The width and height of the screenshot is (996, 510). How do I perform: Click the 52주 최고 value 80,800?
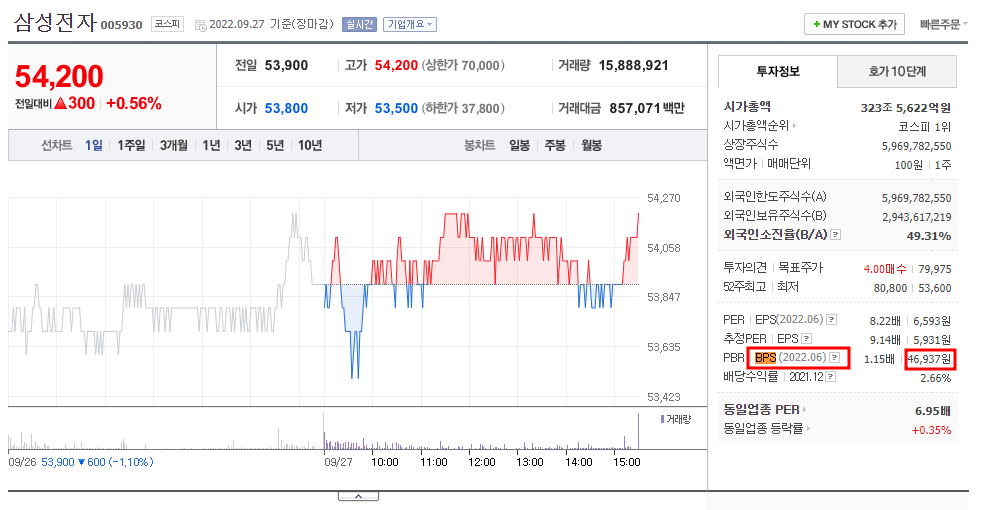(890, 288)
